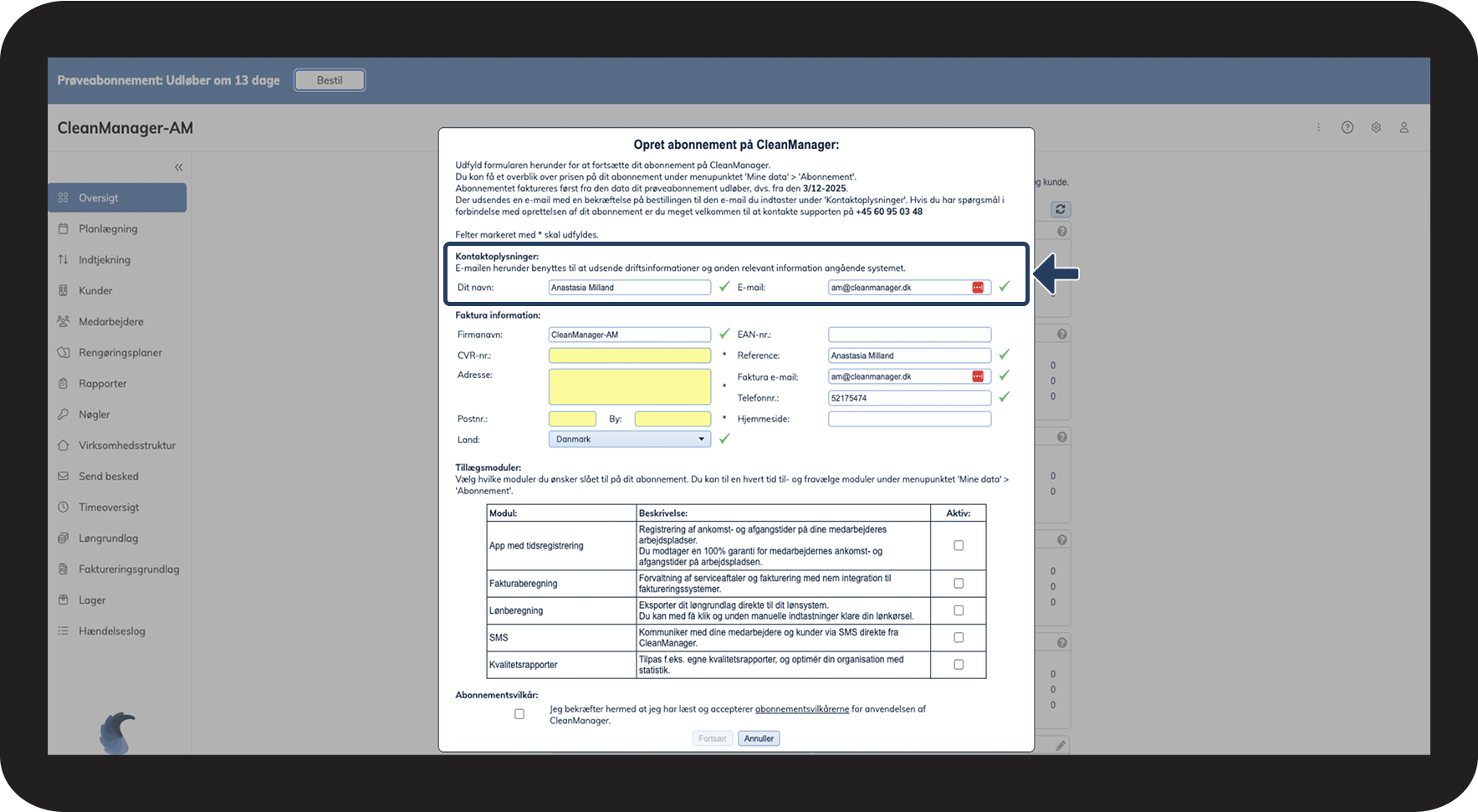Select the Faktureringsgrundlag sidebar item
This screenshot has height=812, width=1478.
tap(117, 569)
